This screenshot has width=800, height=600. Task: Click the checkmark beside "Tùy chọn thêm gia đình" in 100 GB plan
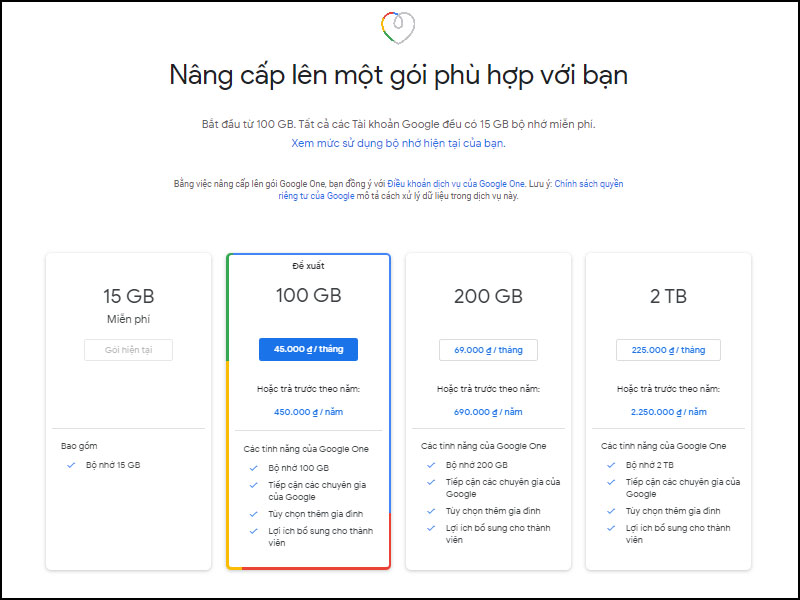coord(253,513)
